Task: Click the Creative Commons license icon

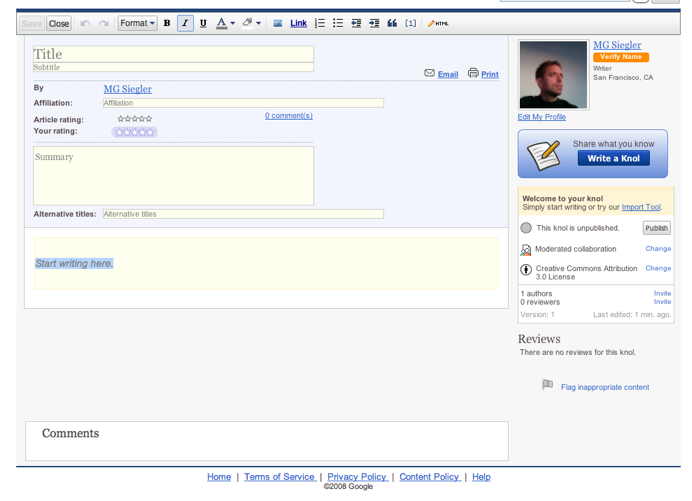Action: (x=526, y=269)
